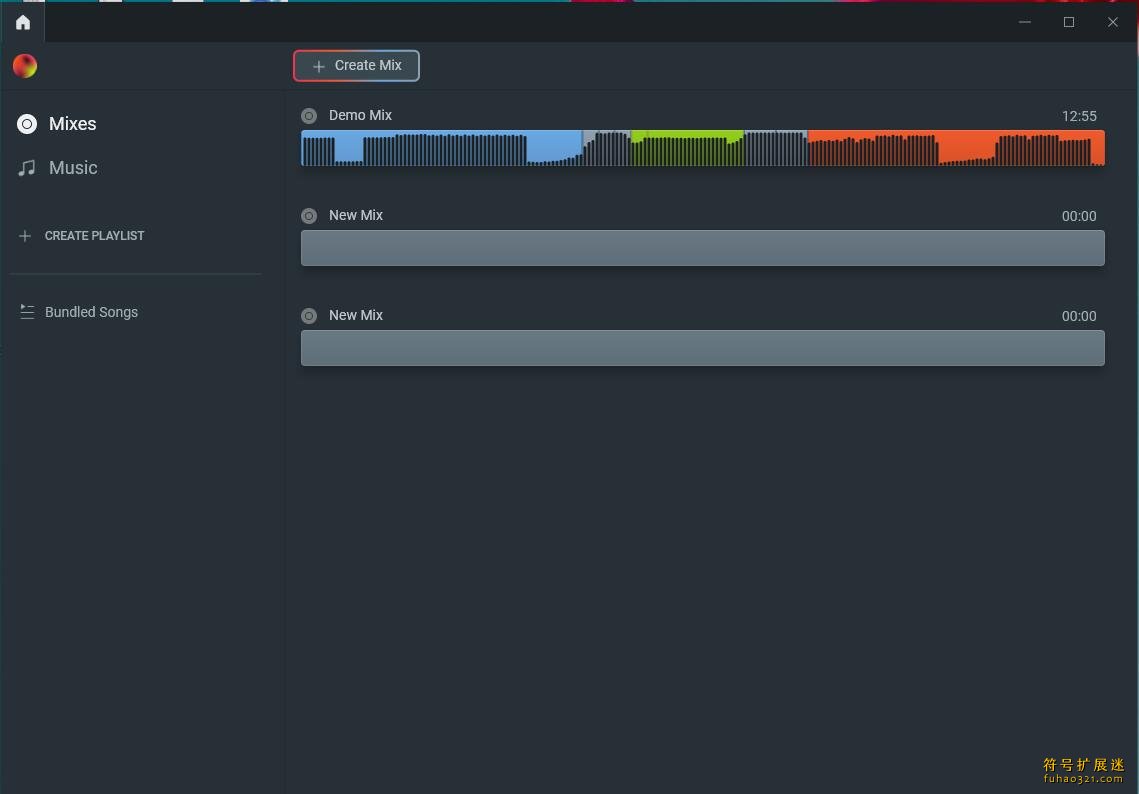This screenshot has height=794, width=1139.
Task: Minimize the application window
Action: click(x=1025, y=22)
